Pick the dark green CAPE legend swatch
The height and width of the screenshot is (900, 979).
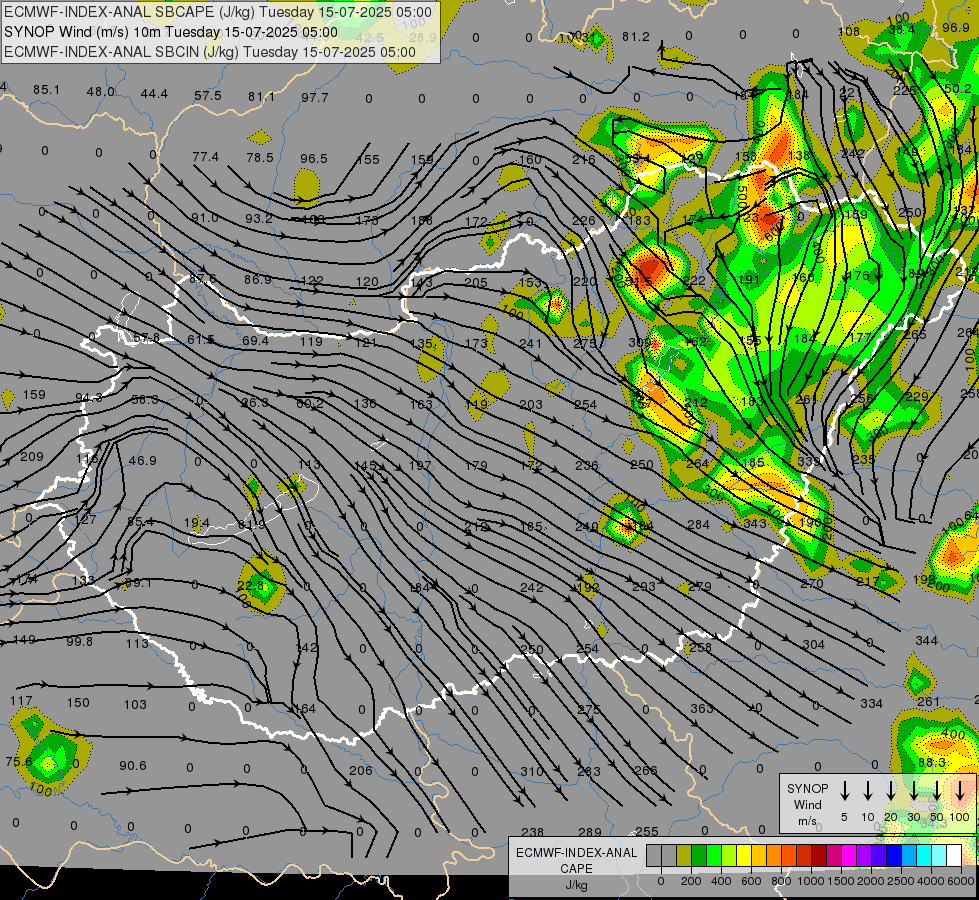699,856
